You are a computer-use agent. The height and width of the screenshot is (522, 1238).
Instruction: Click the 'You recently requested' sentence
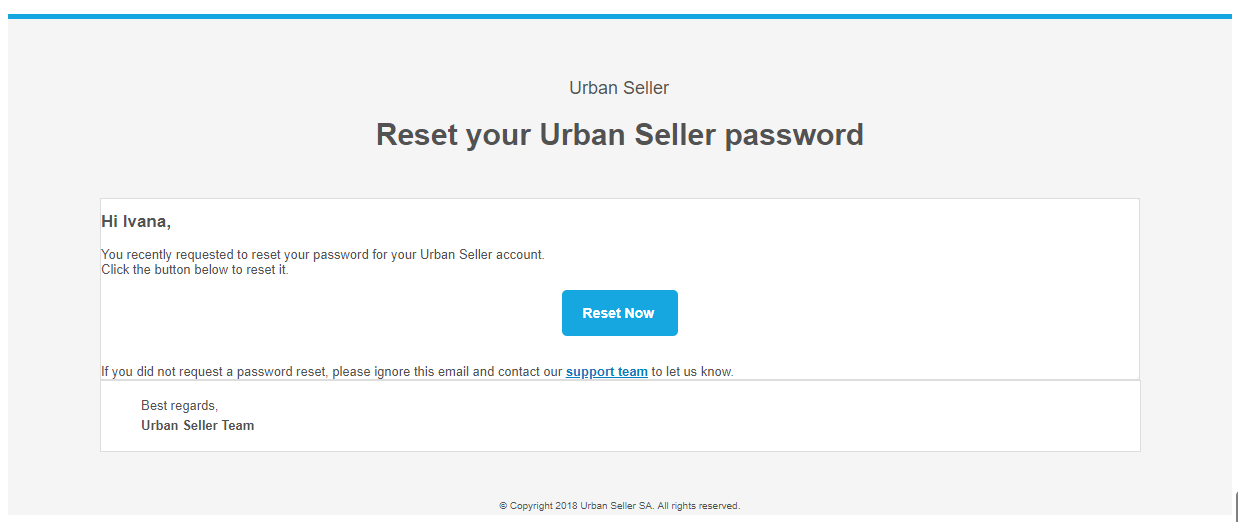click(x=322, y=255)
